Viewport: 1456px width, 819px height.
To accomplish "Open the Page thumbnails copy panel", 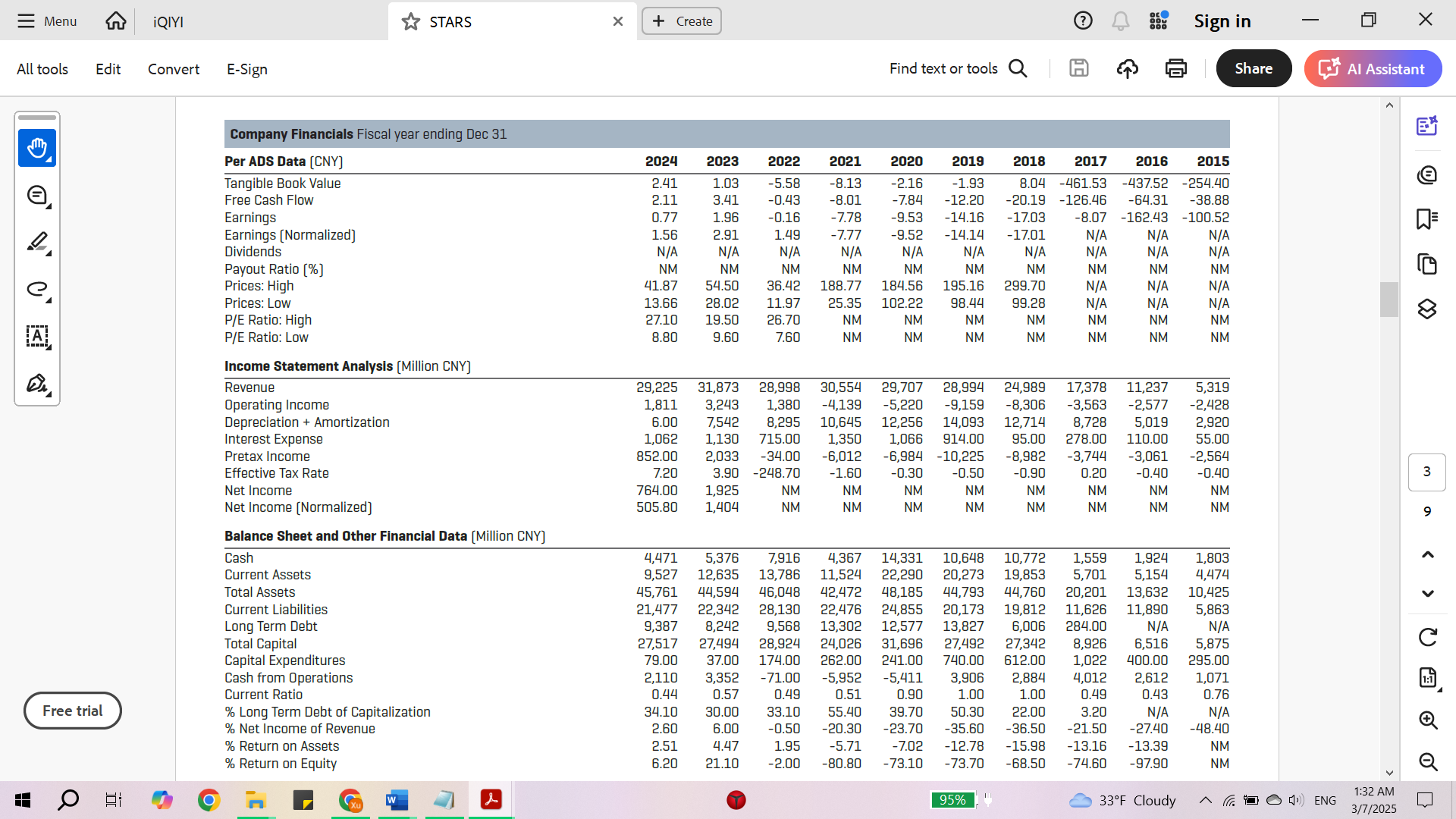I will (1427, 264).
